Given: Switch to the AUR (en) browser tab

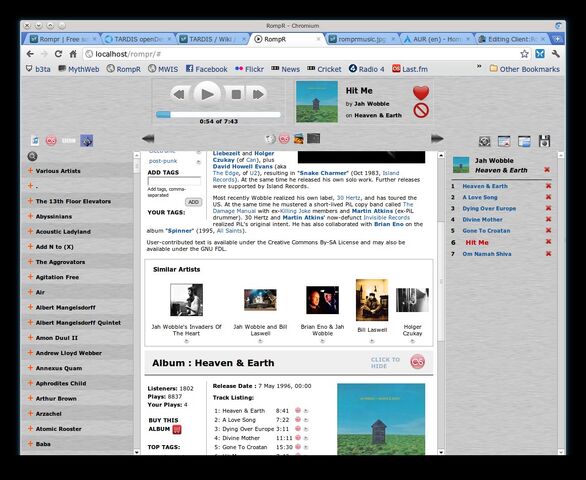Looking at the screenshot, I should point(437,39).
